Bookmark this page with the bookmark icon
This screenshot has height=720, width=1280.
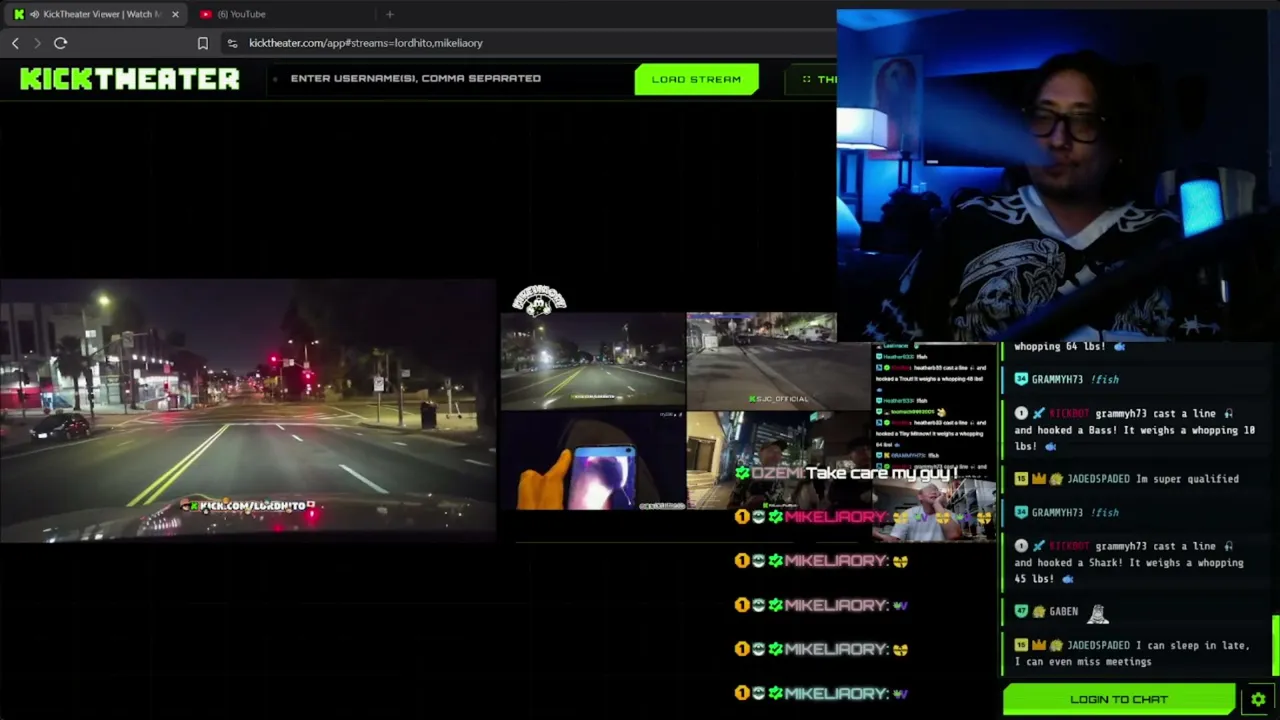point(202,43)
